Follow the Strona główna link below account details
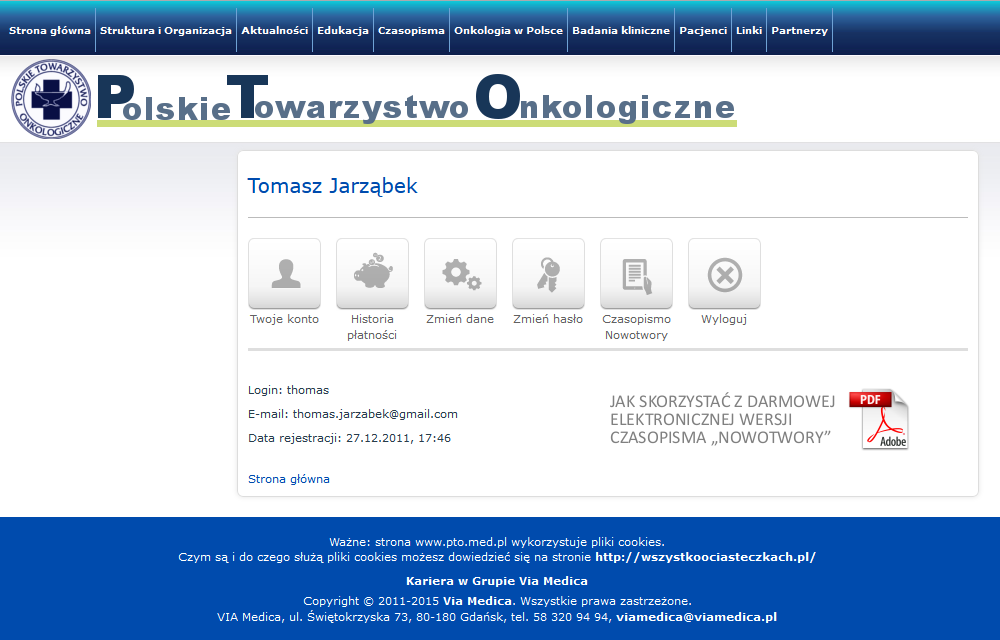This screenshot has width=1000, height=640. pos(289,479)
